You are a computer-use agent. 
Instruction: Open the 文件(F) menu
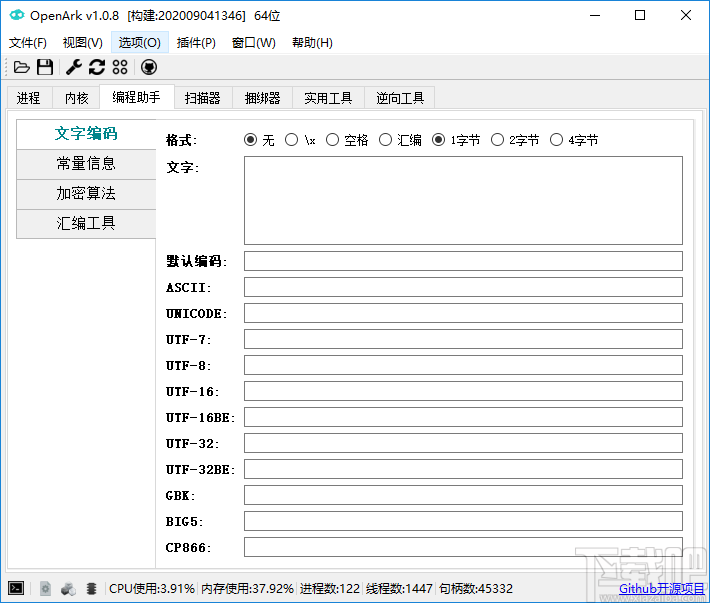point(28,43)
